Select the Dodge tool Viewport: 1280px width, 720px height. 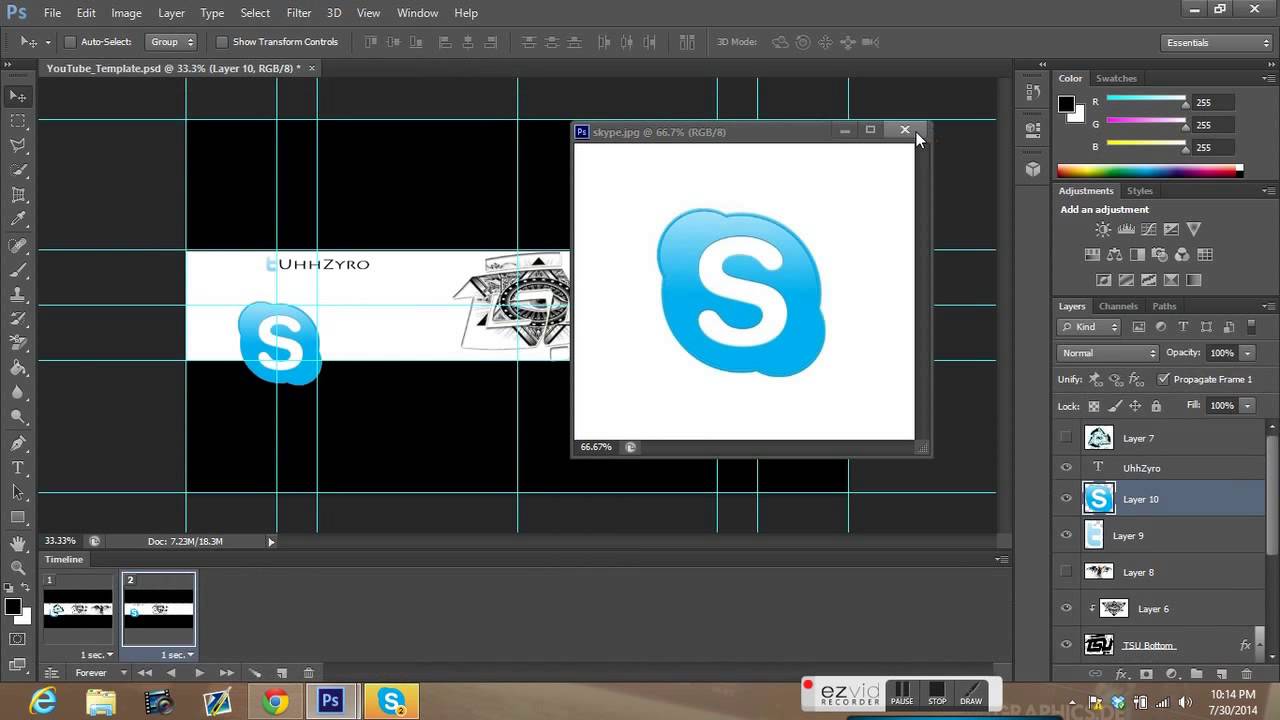[x=18, y=418]
